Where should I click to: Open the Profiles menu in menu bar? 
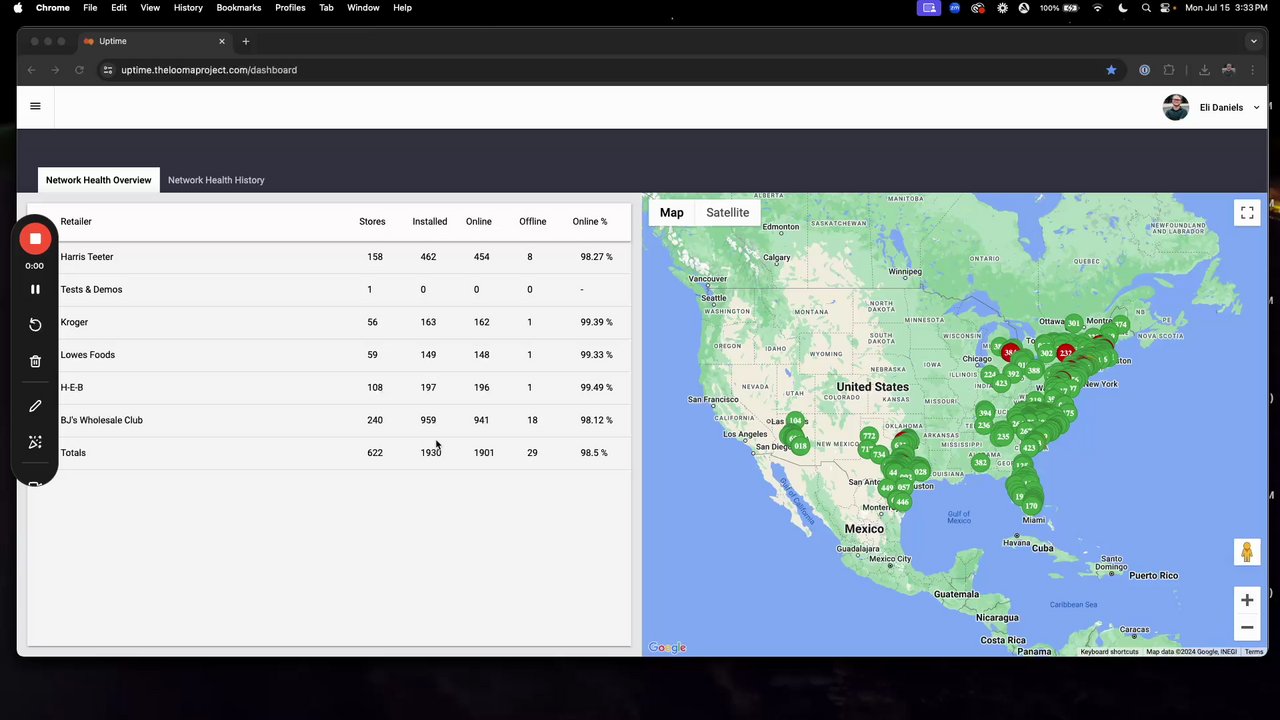click(290, 7)
